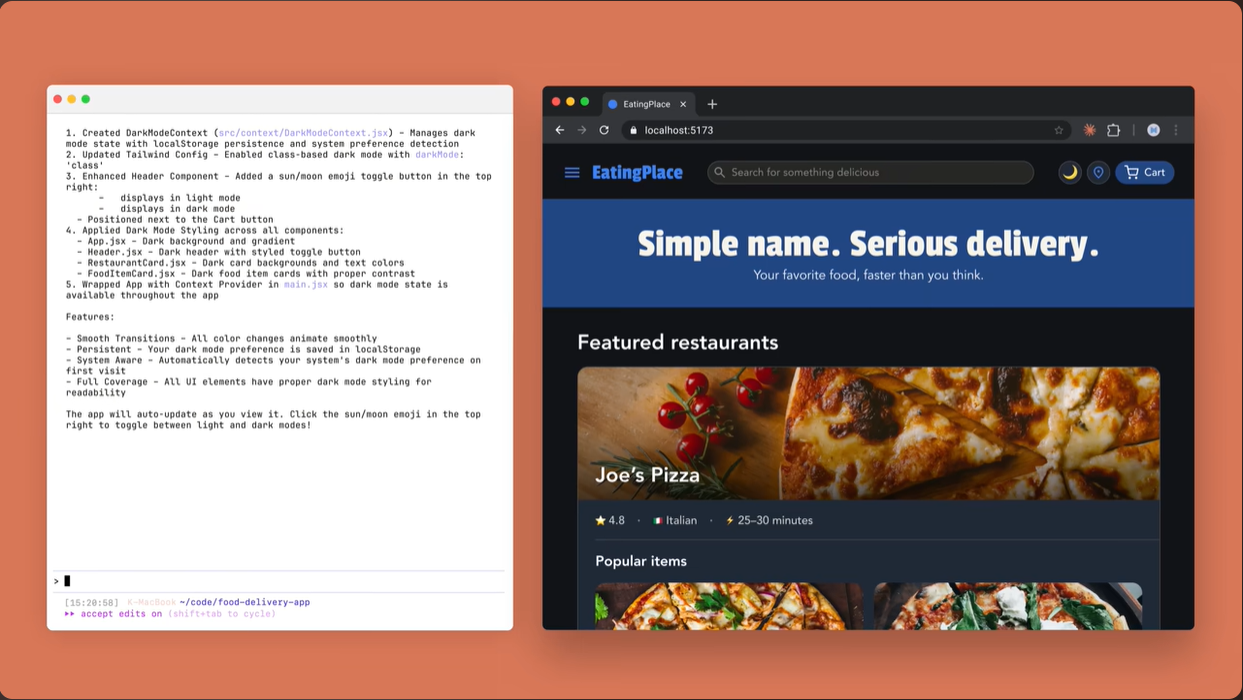Click the 4.8 star rating
Viewport: 1243px width, 700px height.
click(610, 520)
